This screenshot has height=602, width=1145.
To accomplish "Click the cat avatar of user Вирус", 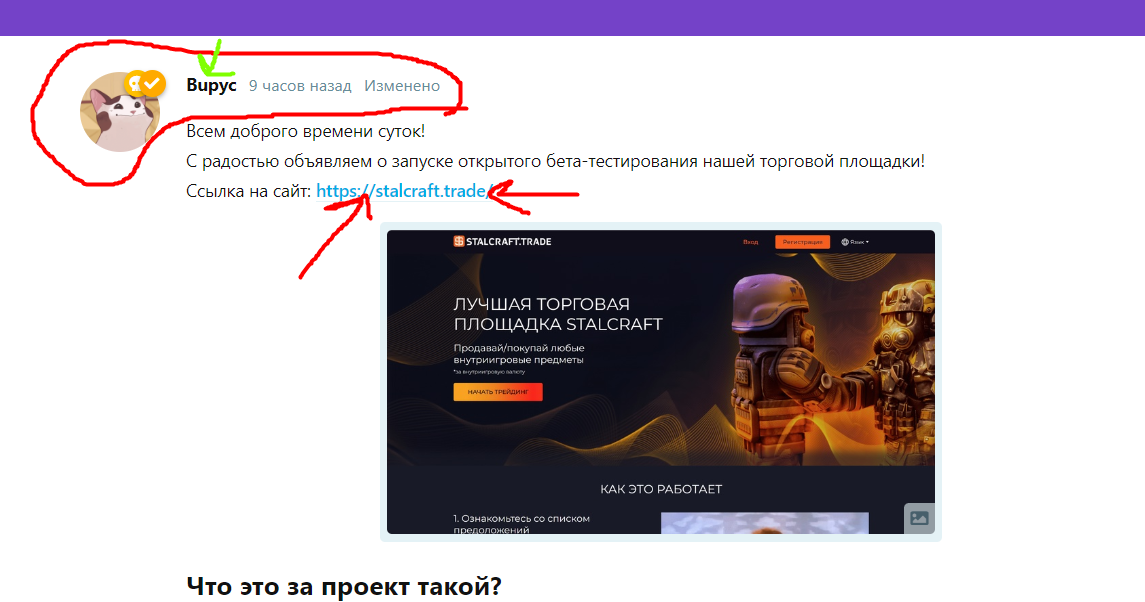I will [x=120, y=112].
